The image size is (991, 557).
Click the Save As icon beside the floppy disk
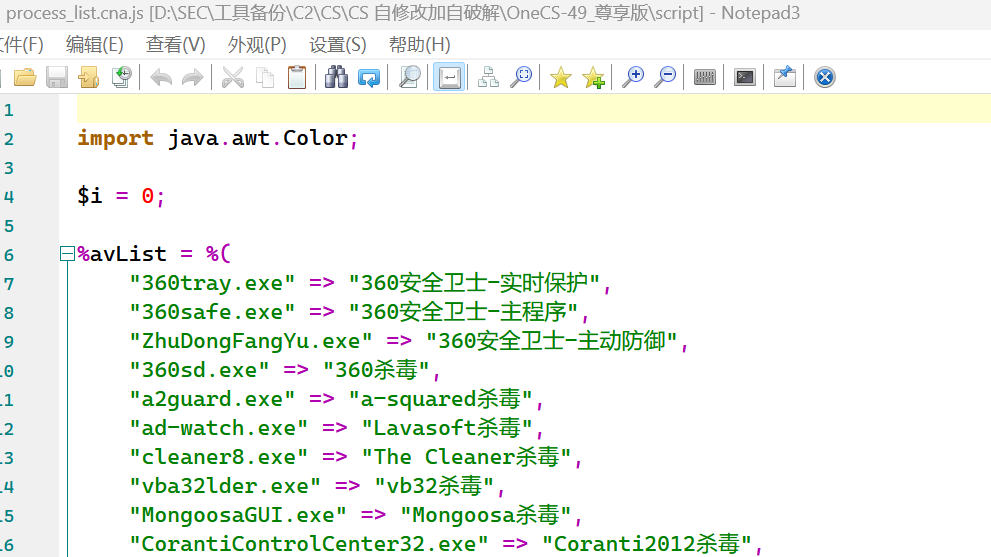(88, 77)
